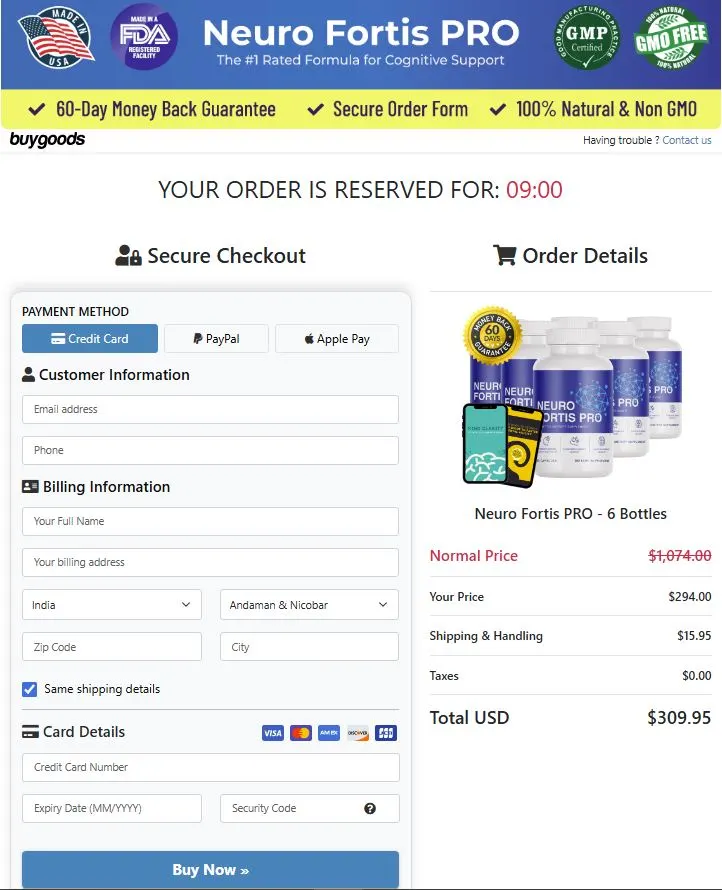The height and width of the screenshot is (890, 722).
Task: Uncheck Same shipping details
Action: [x=29, y=689]
